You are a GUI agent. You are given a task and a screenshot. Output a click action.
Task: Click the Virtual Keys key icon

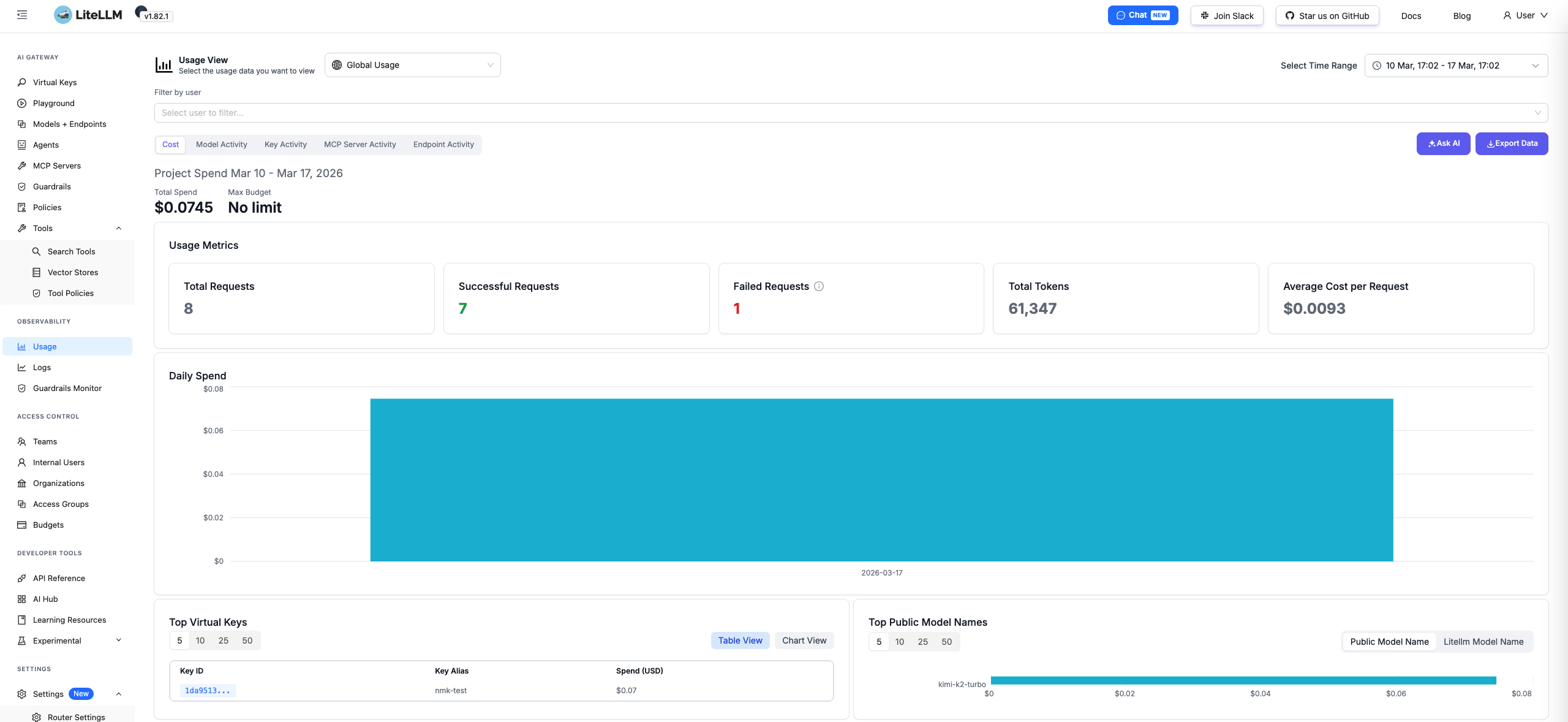pyautogui.click(x=22, y=82)
